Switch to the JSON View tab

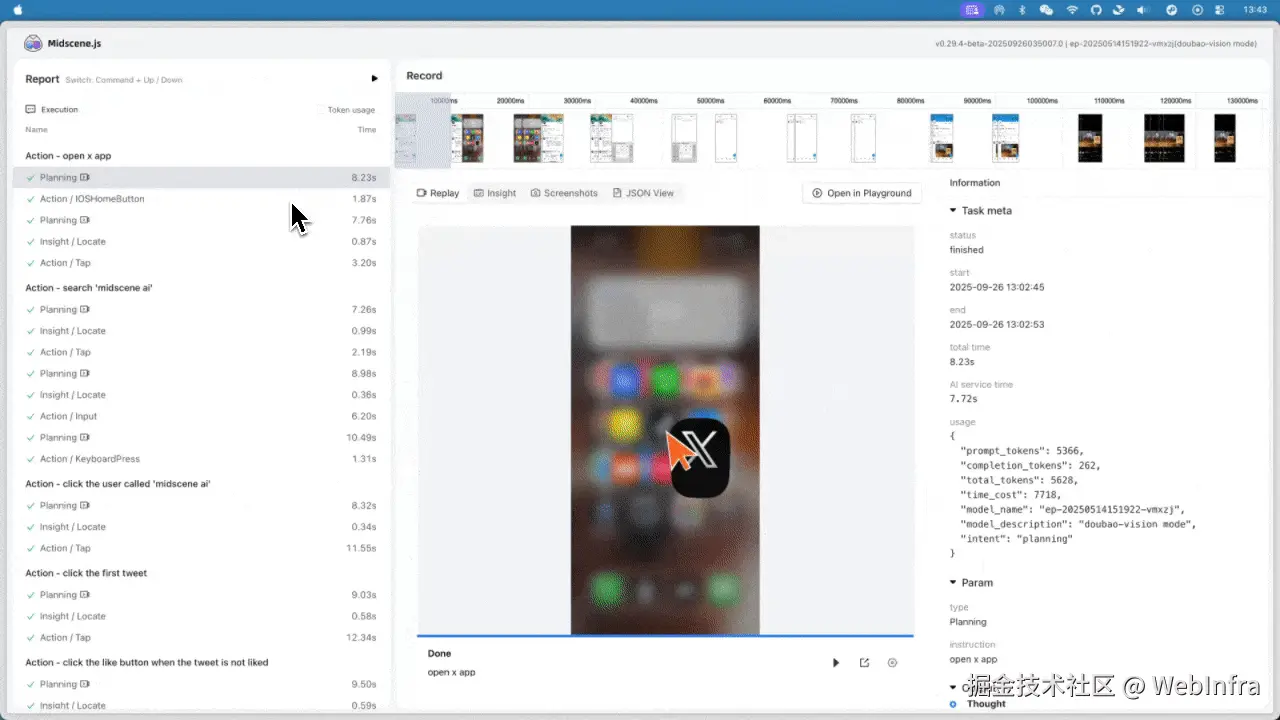[643, 192]
